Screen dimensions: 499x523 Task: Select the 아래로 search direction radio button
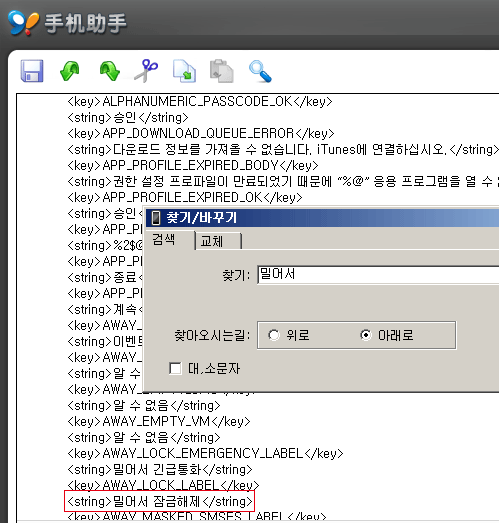pyautogui.click(x=366, y=335)
